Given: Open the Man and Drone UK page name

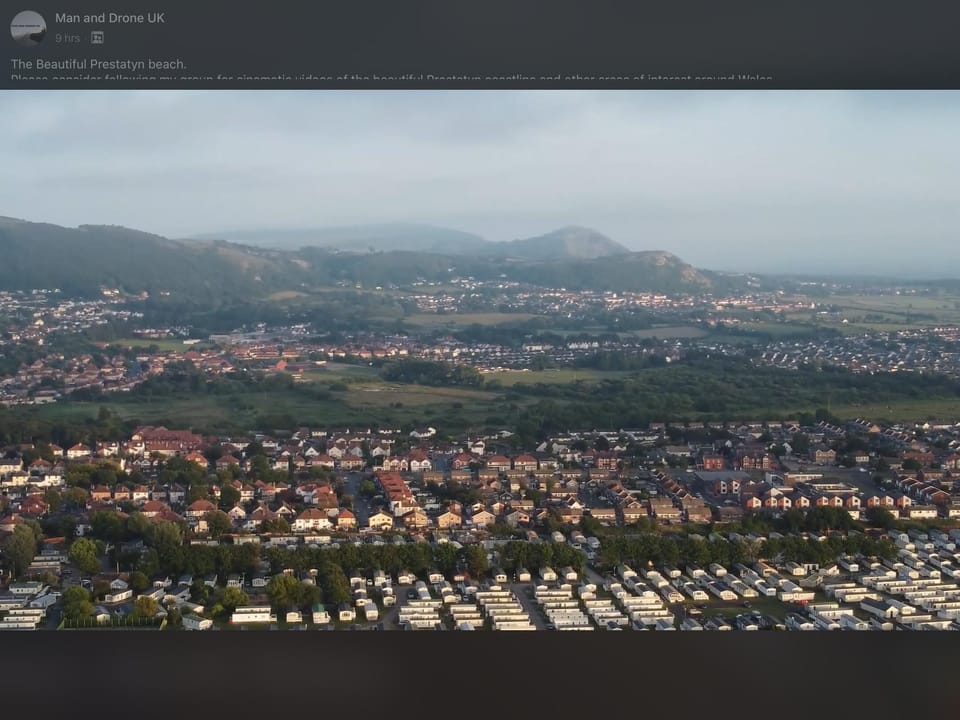Looking at the screenshot, I should tap(109, 18).
